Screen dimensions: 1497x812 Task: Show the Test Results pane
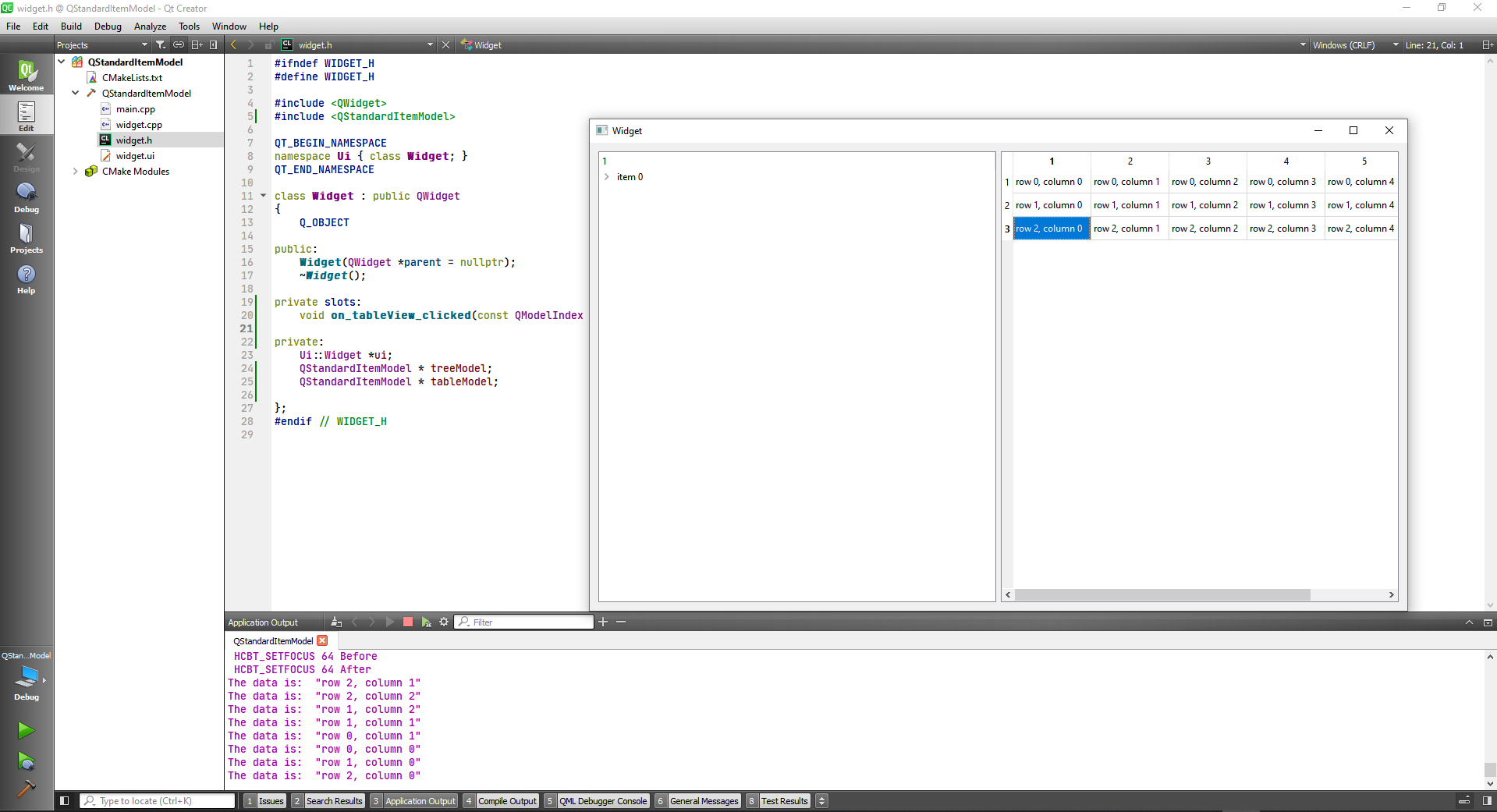tap(778, 800)
